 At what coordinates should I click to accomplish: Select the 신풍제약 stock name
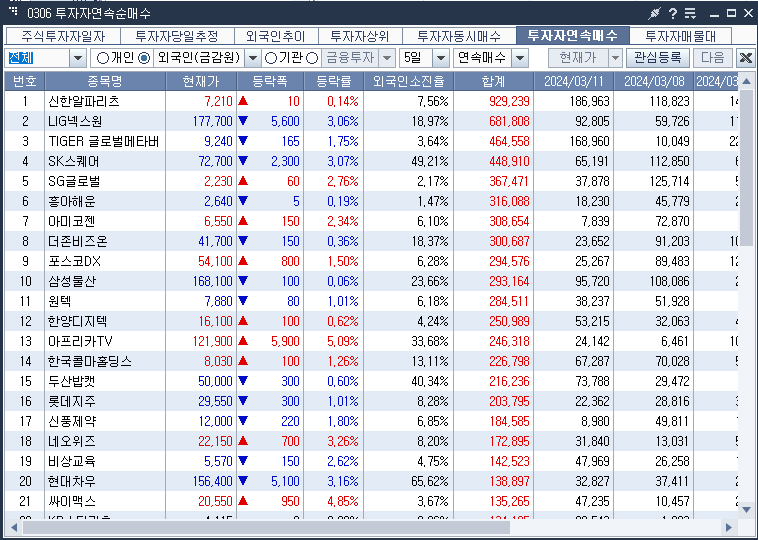(72, 422)
